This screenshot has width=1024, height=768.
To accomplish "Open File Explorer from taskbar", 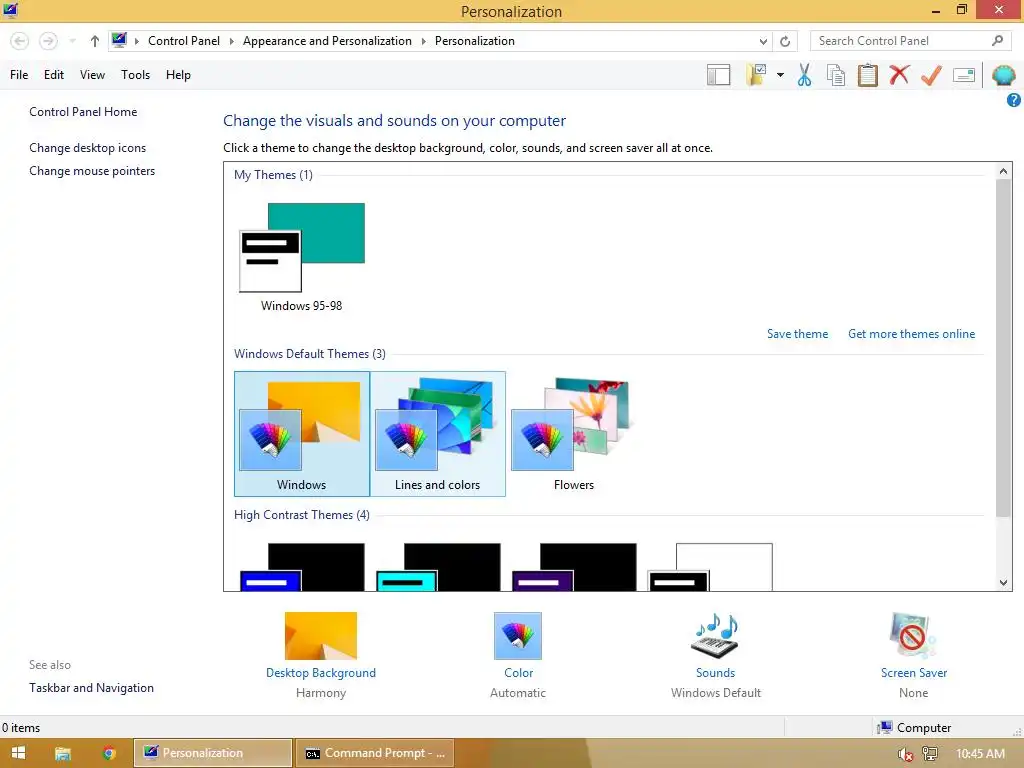I will [x=63, y=753].
